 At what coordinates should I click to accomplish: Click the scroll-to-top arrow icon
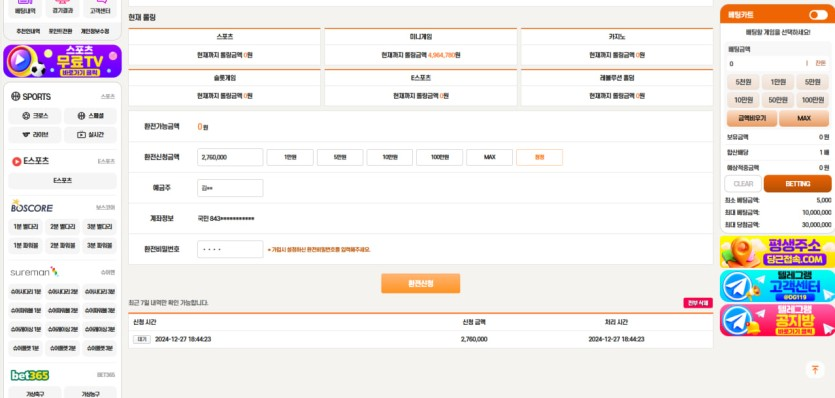pyautogui.click(x=815, y=370)
